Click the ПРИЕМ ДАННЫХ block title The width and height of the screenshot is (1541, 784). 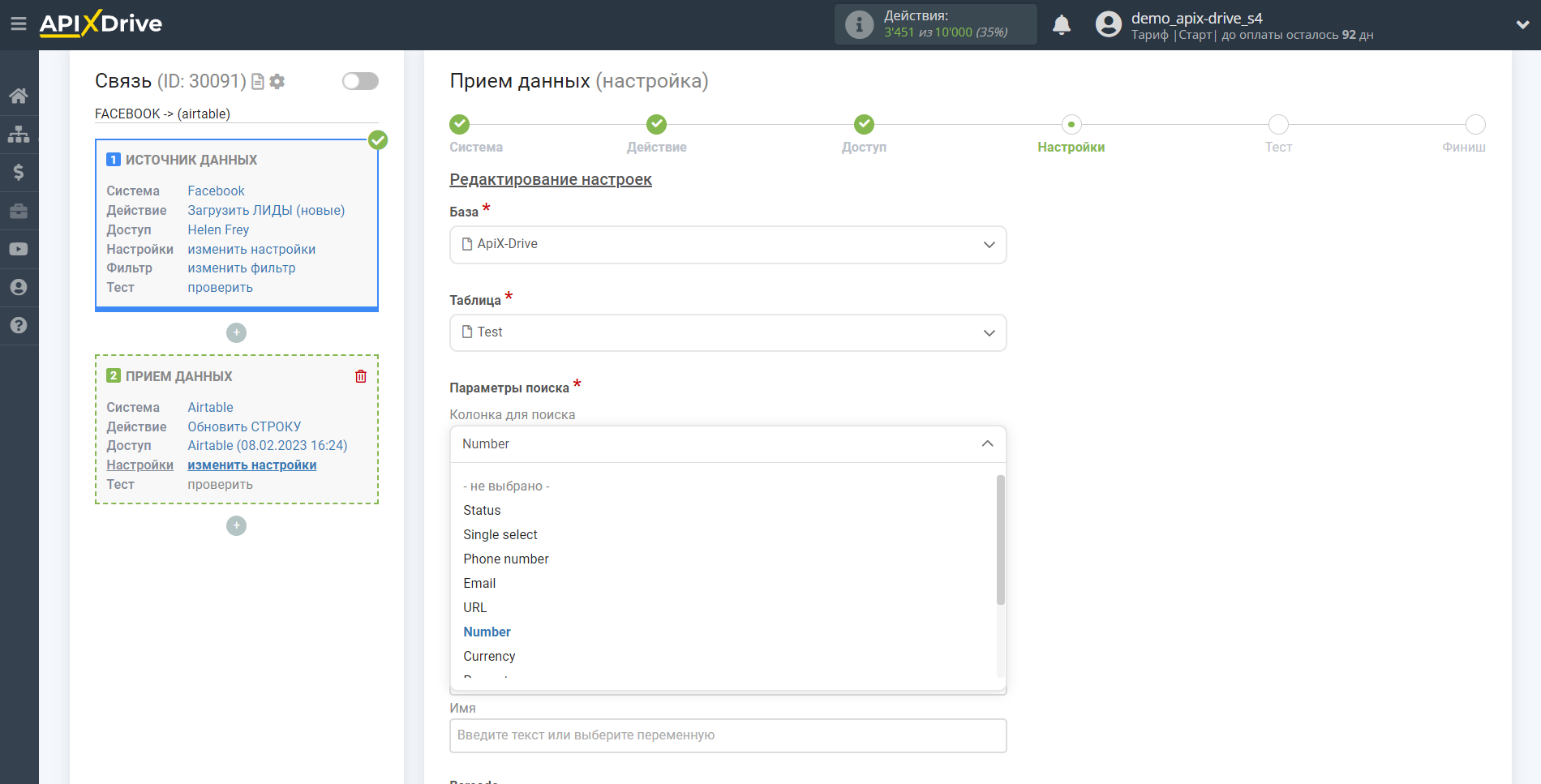(179, 377)
